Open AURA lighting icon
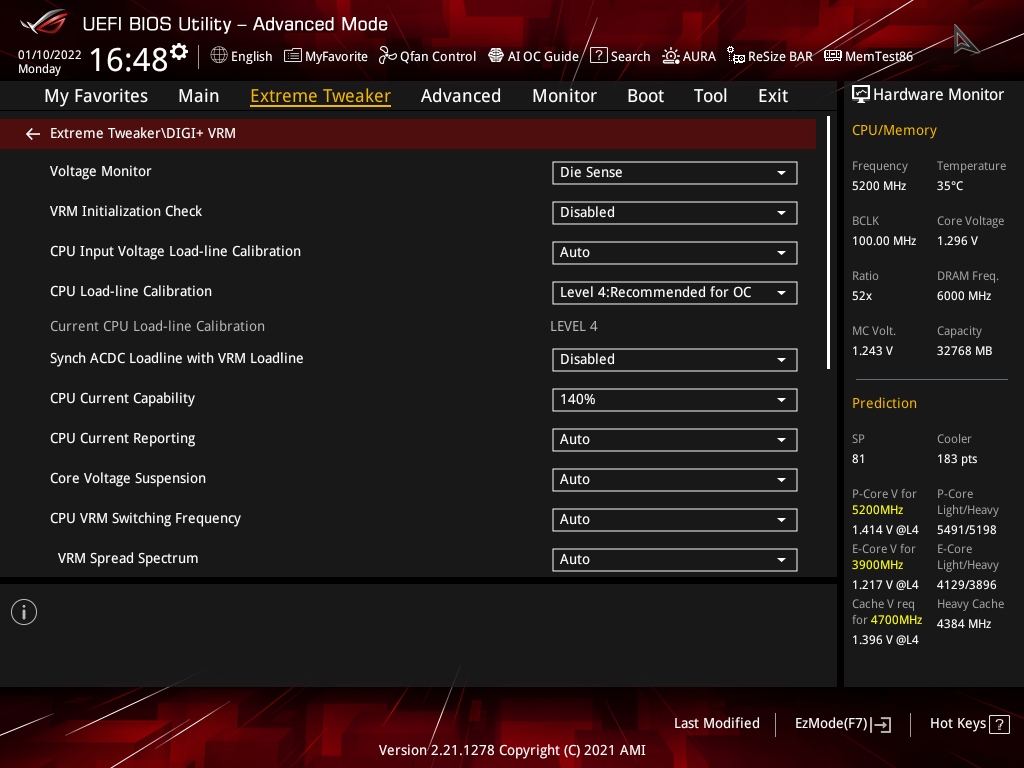 [x=671, y=56]
